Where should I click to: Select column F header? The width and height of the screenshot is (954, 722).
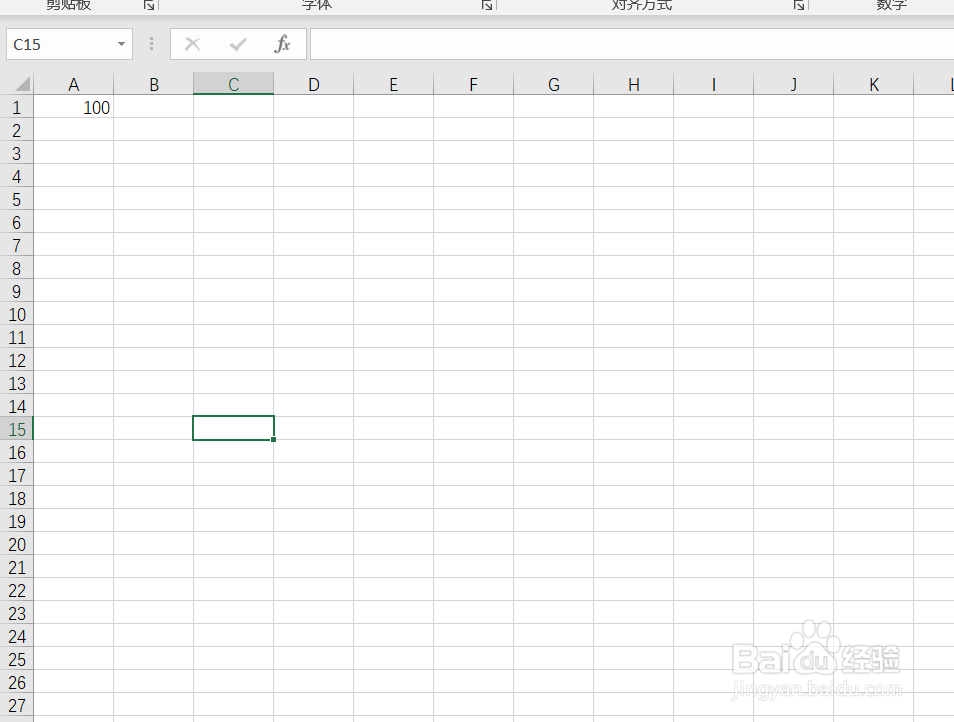[473, 84]
